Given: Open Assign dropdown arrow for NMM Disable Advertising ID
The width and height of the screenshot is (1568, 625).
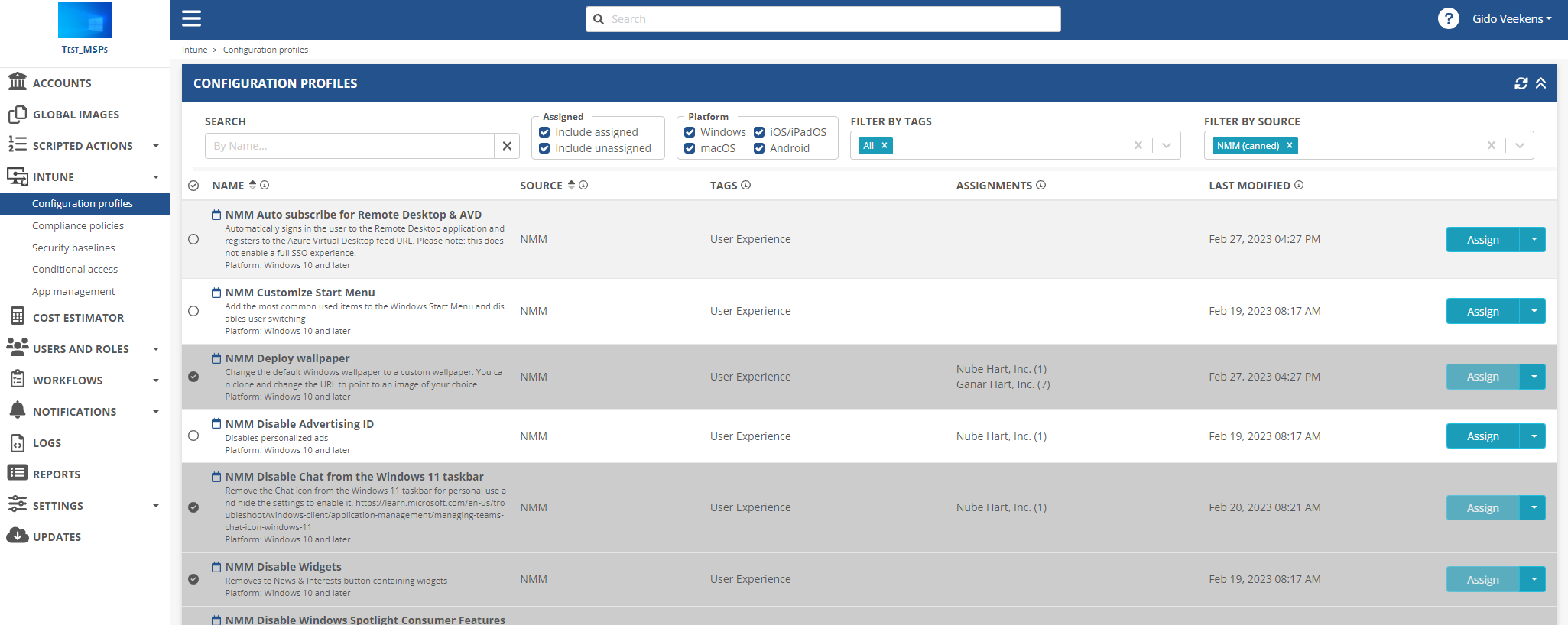Looking at the screenshot, I should click(1533, 436).
